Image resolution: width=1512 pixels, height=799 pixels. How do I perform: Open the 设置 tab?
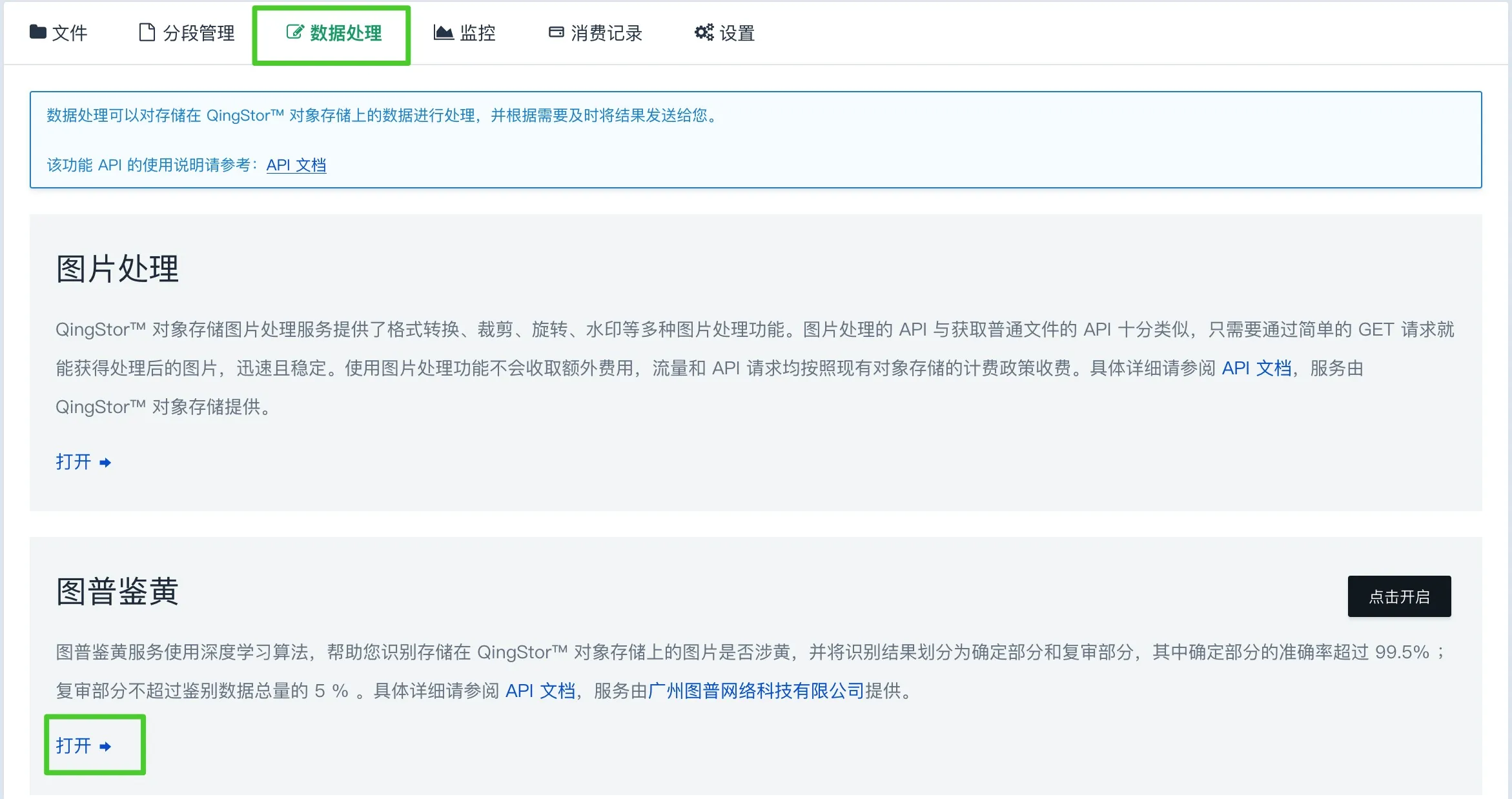(737, 33)
